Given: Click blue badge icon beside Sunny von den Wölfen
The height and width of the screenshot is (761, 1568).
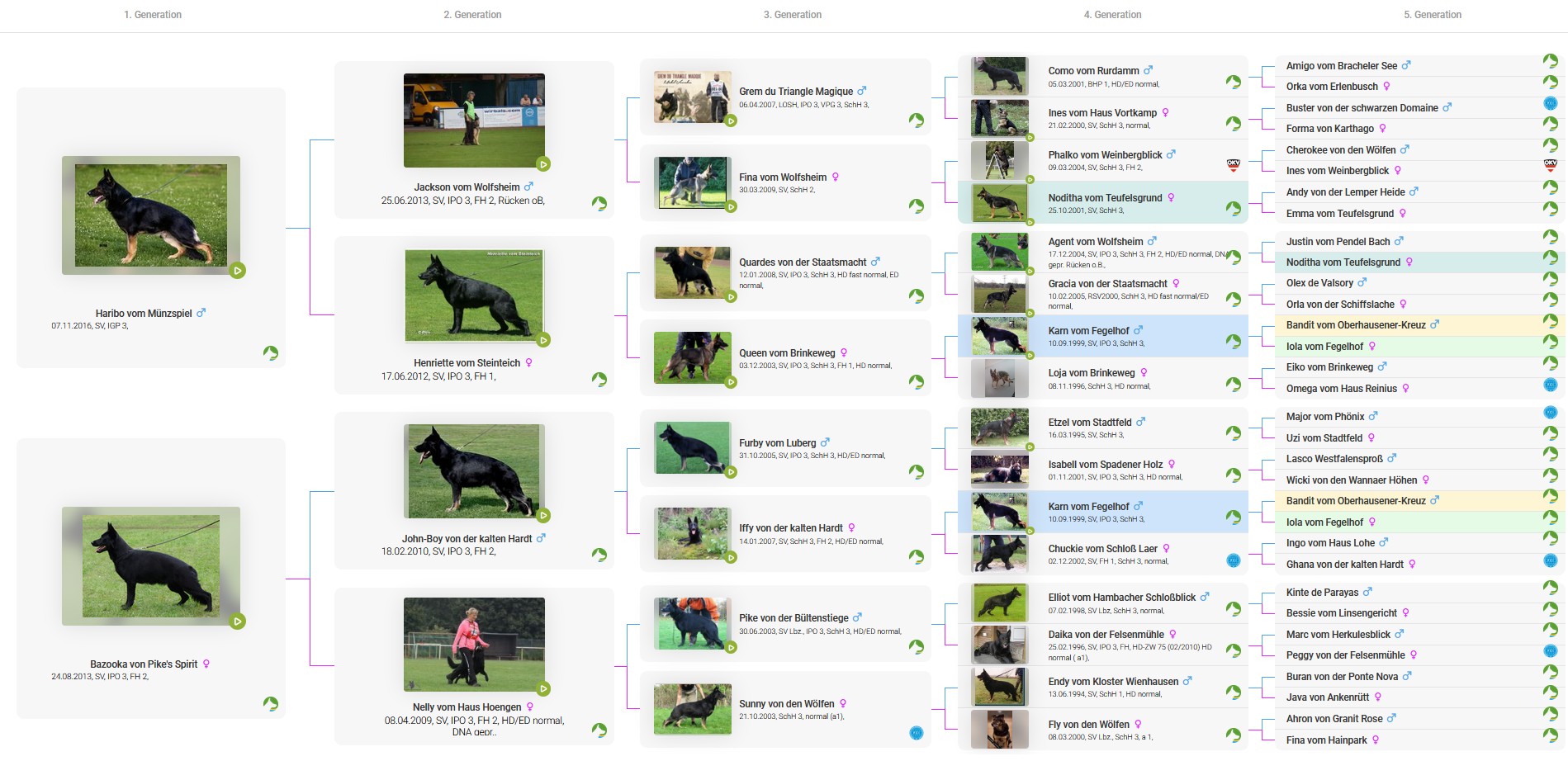Looking at the screenshot, I should click(x=916, y=733).
